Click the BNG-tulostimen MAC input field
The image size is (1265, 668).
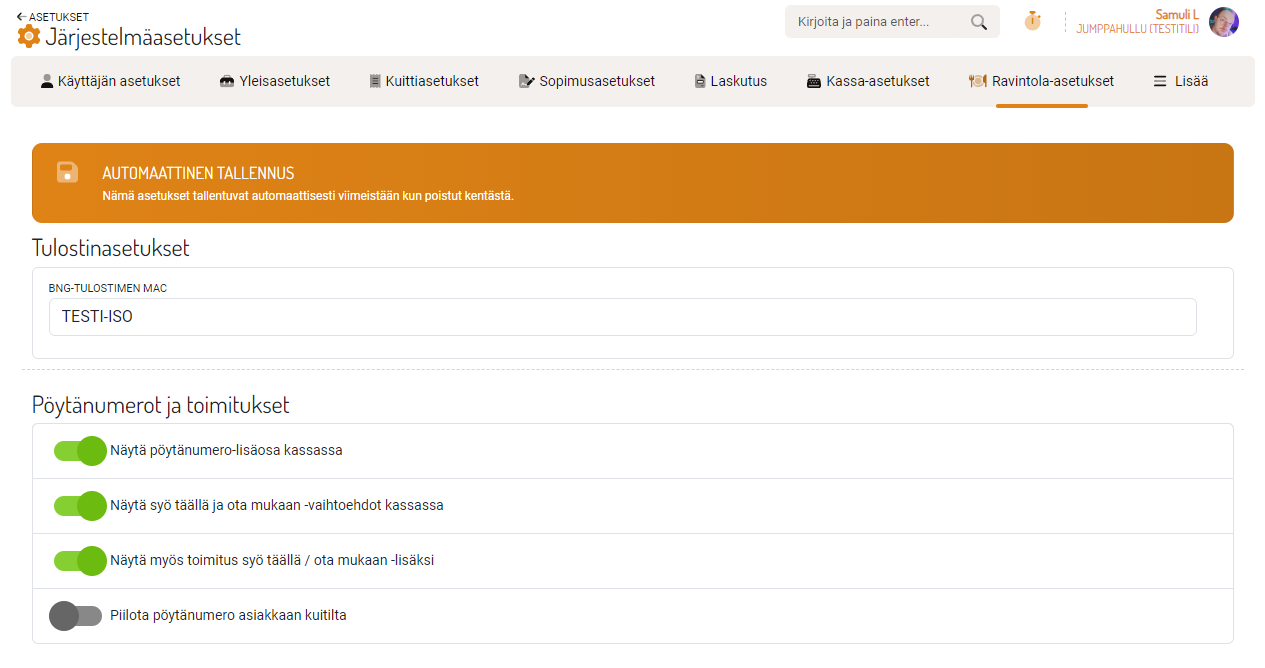pos(622,317)
